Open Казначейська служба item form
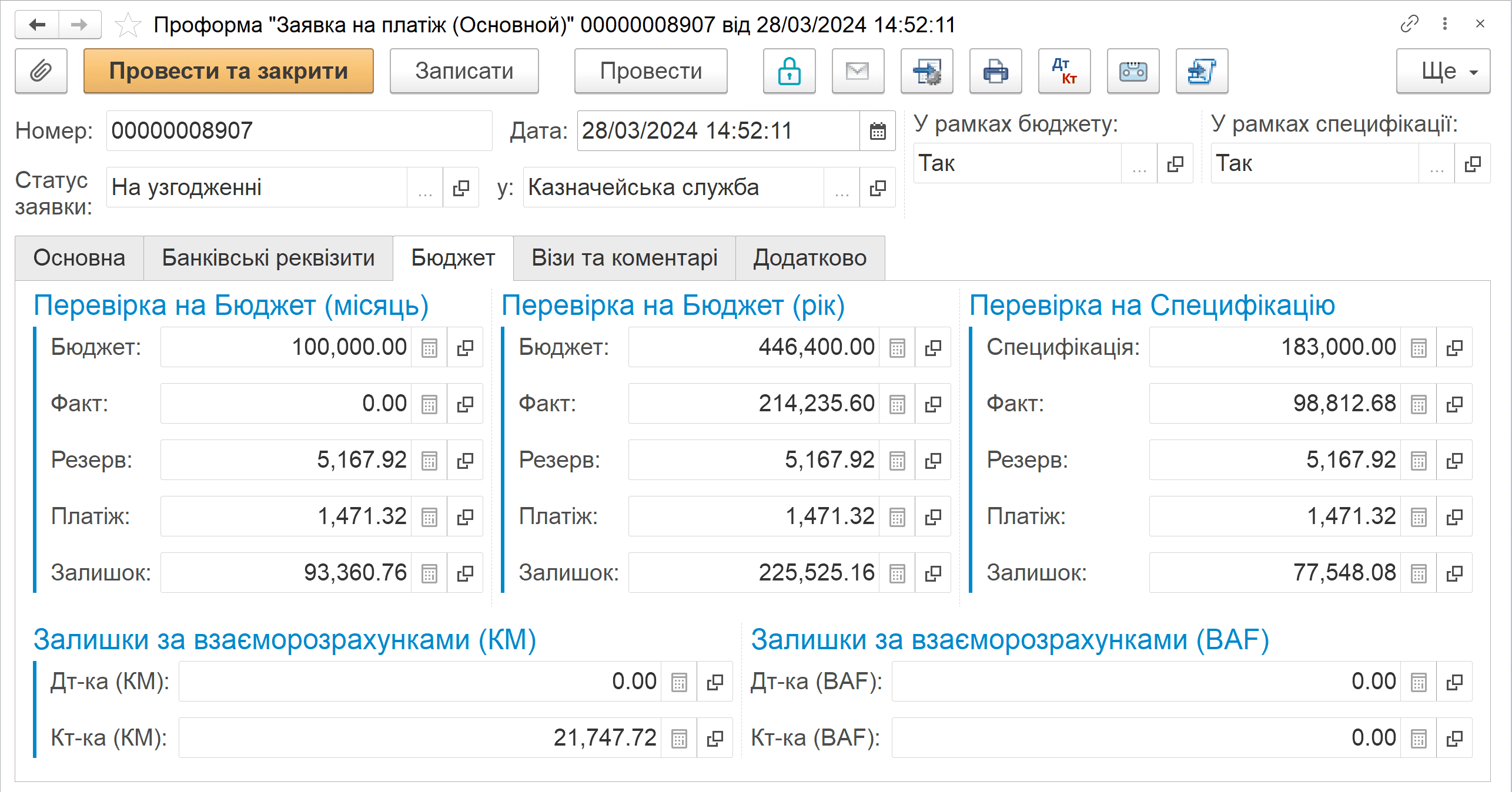The height and width of the screenshot is (792, 1512). pyautogui.click(x=878, y=187)
